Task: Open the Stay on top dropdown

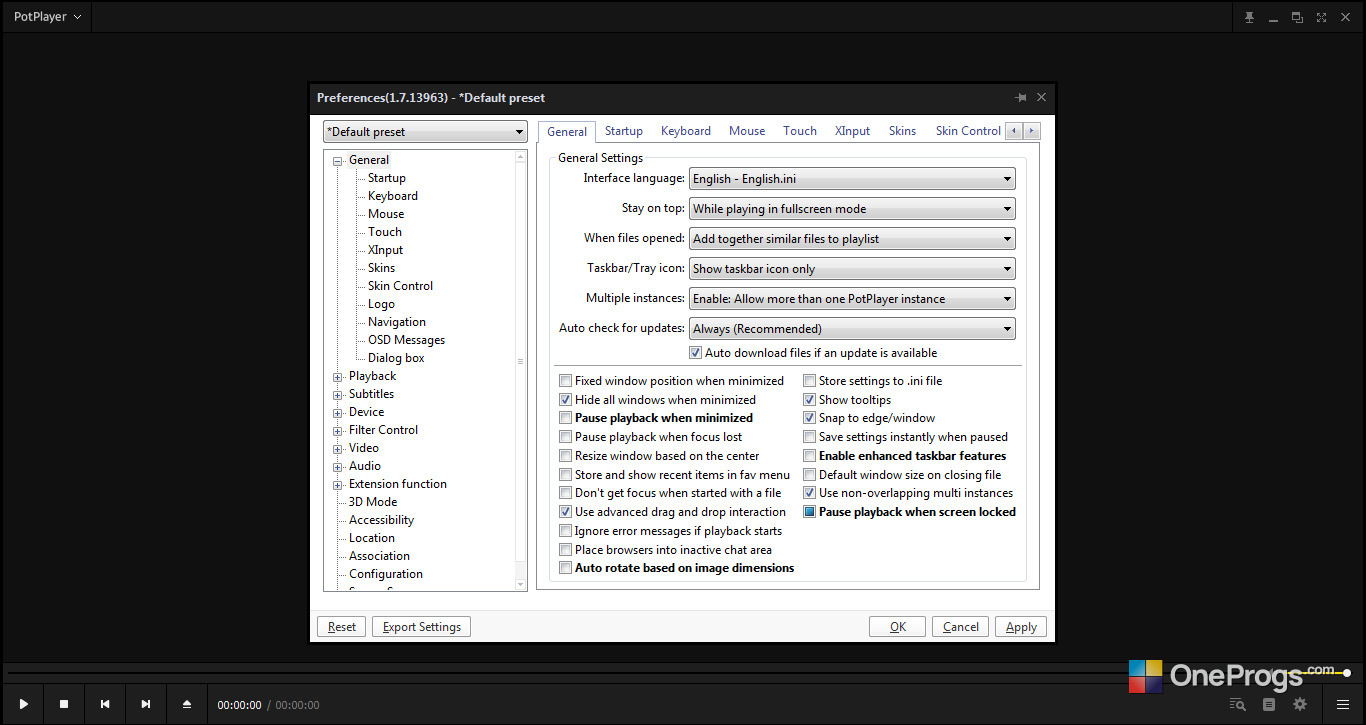Action: pos(852,209)
